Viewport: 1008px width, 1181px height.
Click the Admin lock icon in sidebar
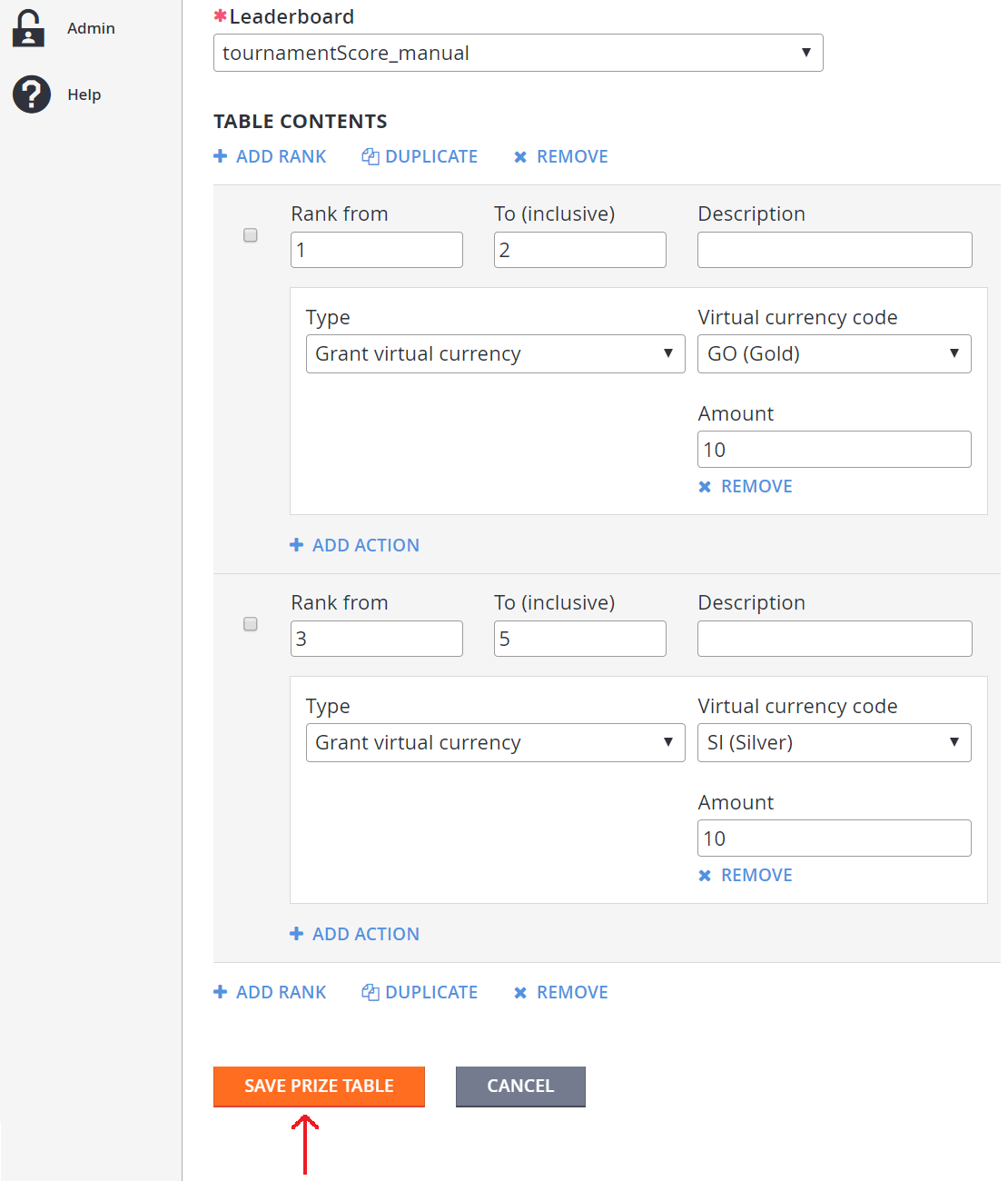(x=29, y=28)
